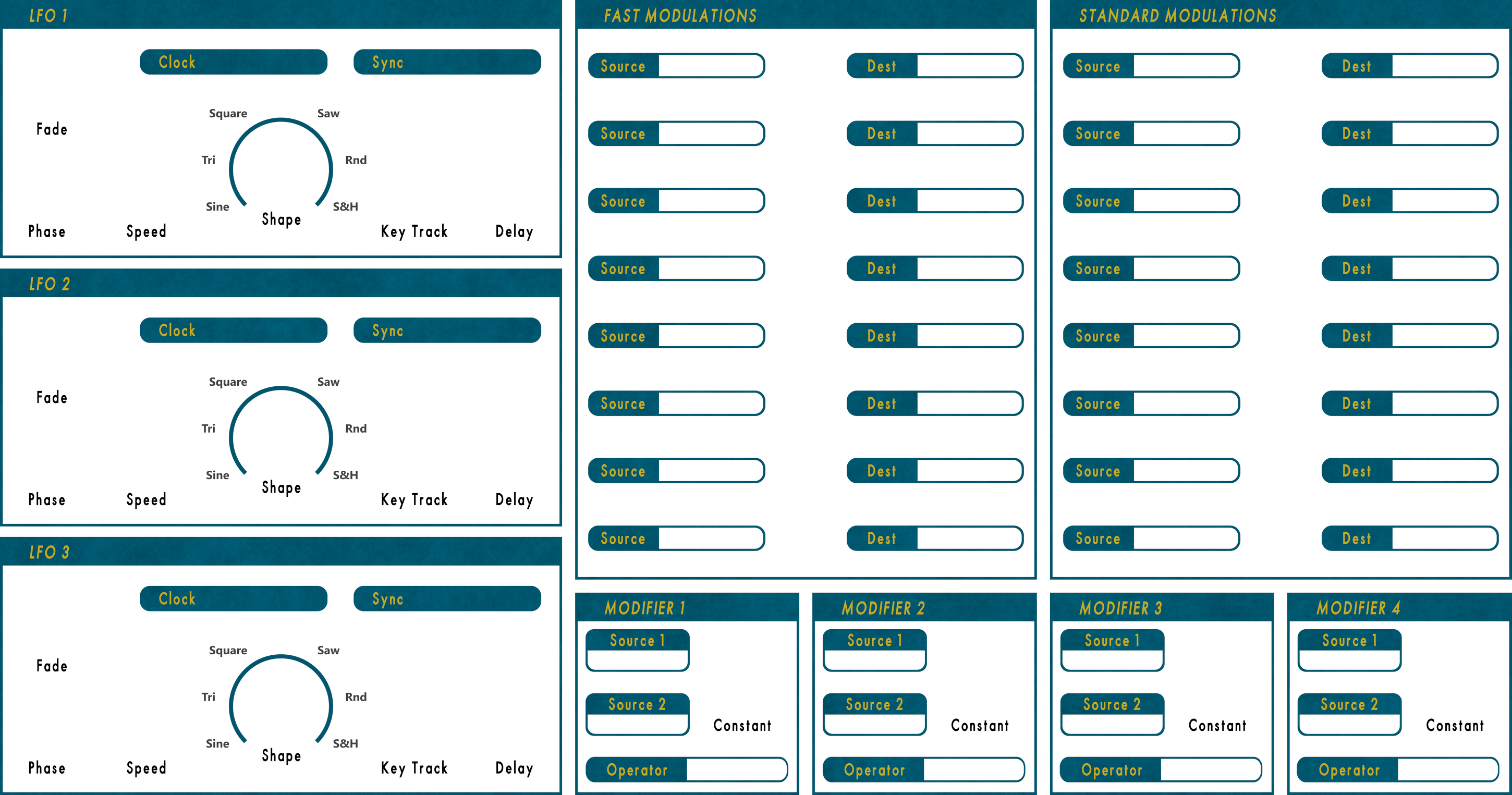Open fifth Source field in Standard Modulations

pyautogui.click(x=1151, y=336)
